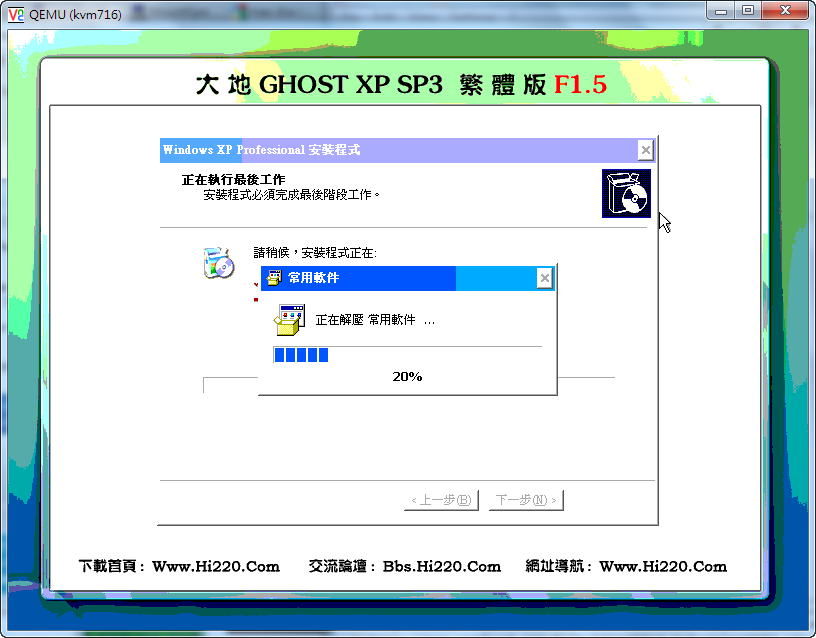The width and height of the screenshot is (816, 638).
Task: Click the 交流論壇 Bbs.Hi220.Com text
Action: tap(404, 566)
